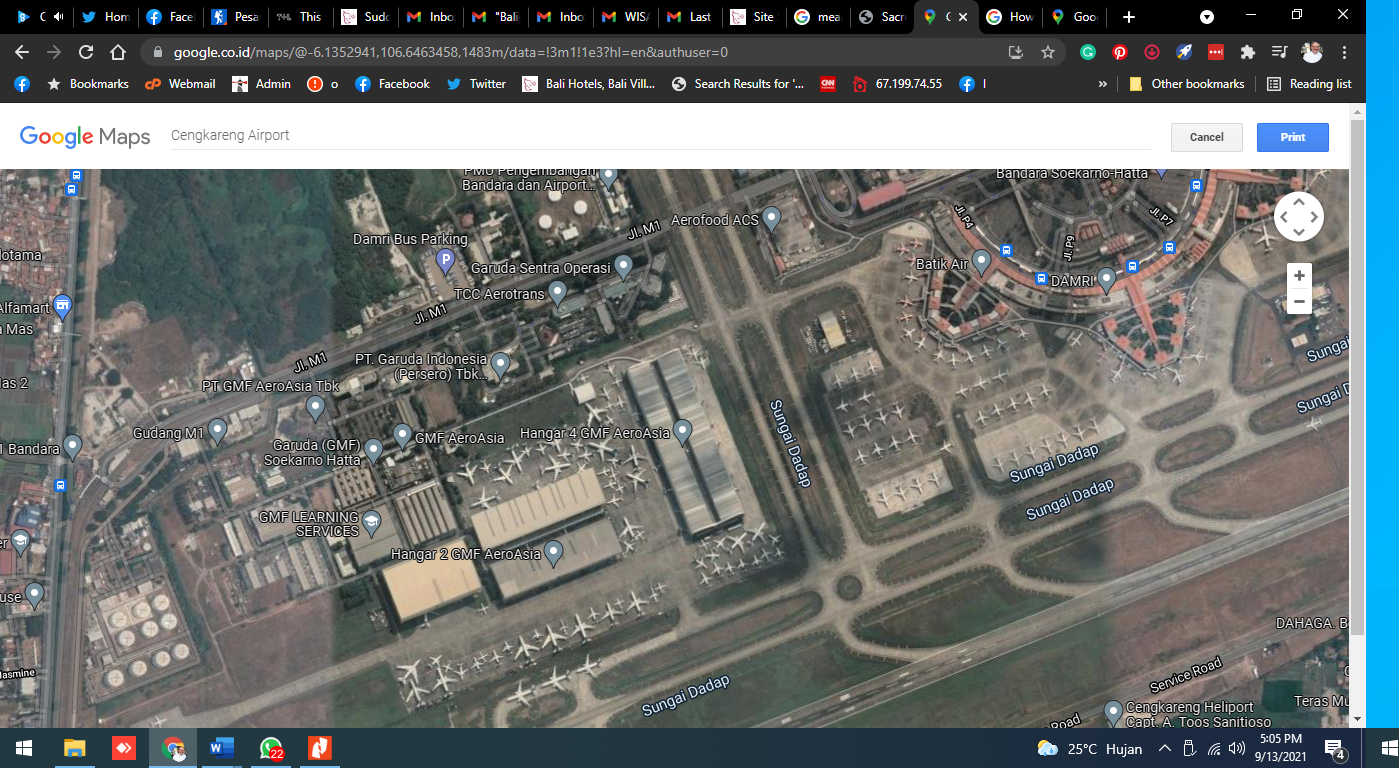Open a new browser tab
The height and width of the screenshot is (768, 1399).
(1129, 17)
